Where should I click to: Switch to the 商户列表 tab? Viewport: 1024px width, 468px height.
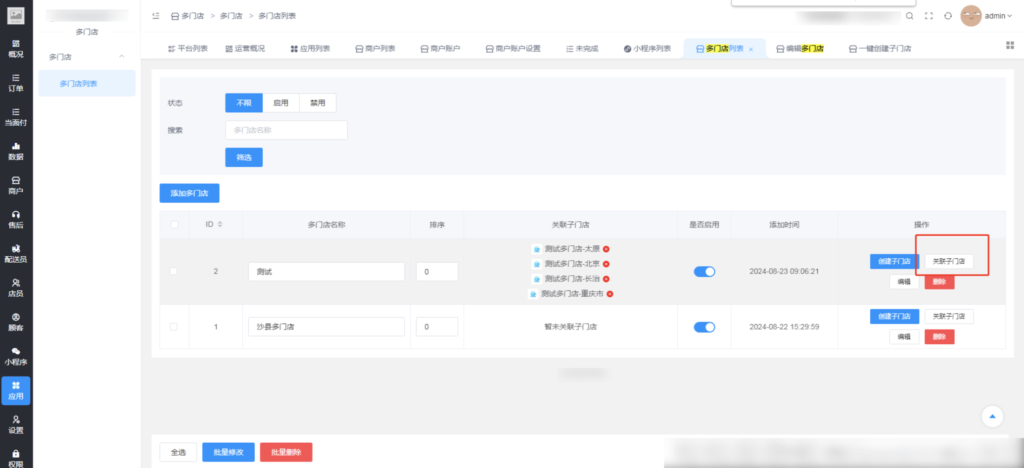[x=376, y=49]
